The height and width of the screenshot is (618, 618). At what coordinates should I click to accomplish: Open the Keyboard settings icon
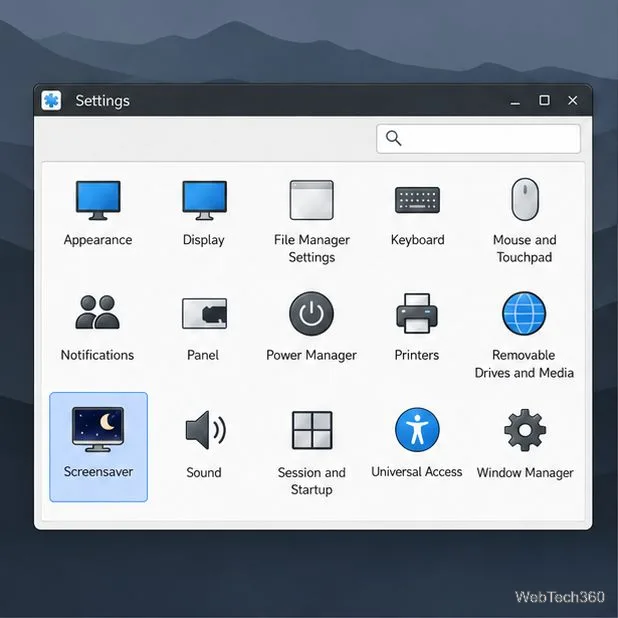click(x=417, y=200)
